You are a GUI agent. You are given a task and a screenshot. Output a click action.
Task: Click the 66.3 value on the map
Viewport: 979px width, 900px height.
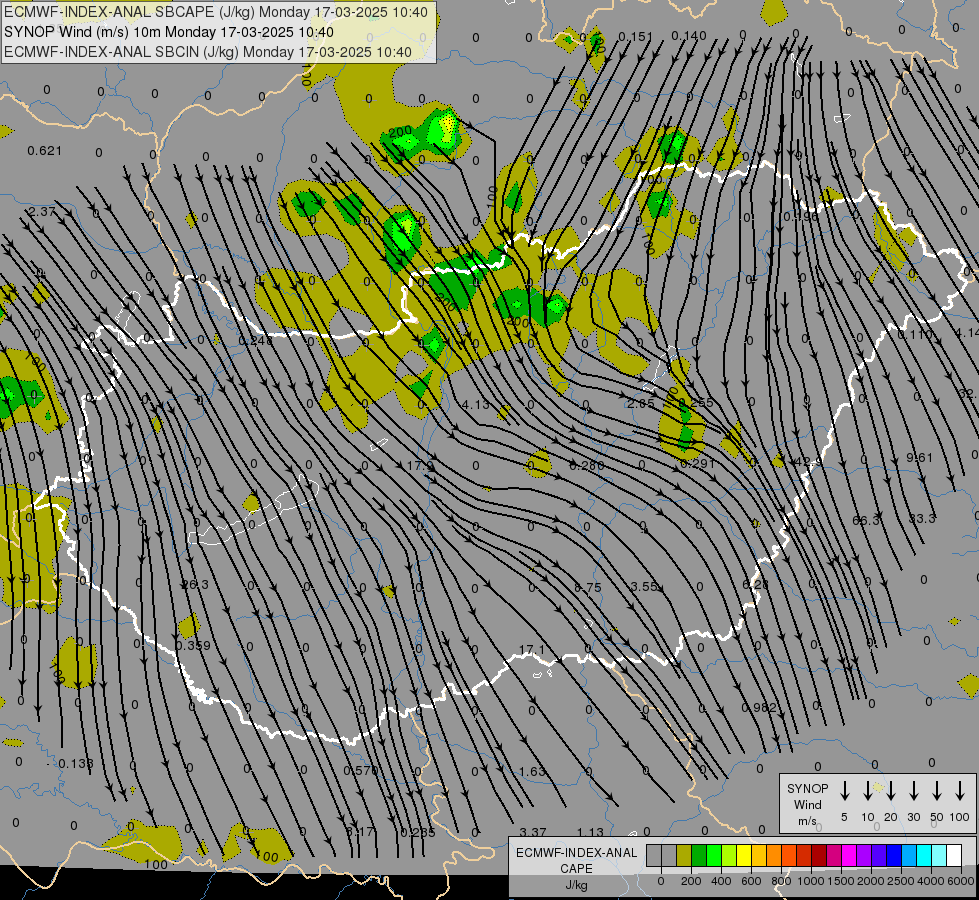(x=866, y=520)
